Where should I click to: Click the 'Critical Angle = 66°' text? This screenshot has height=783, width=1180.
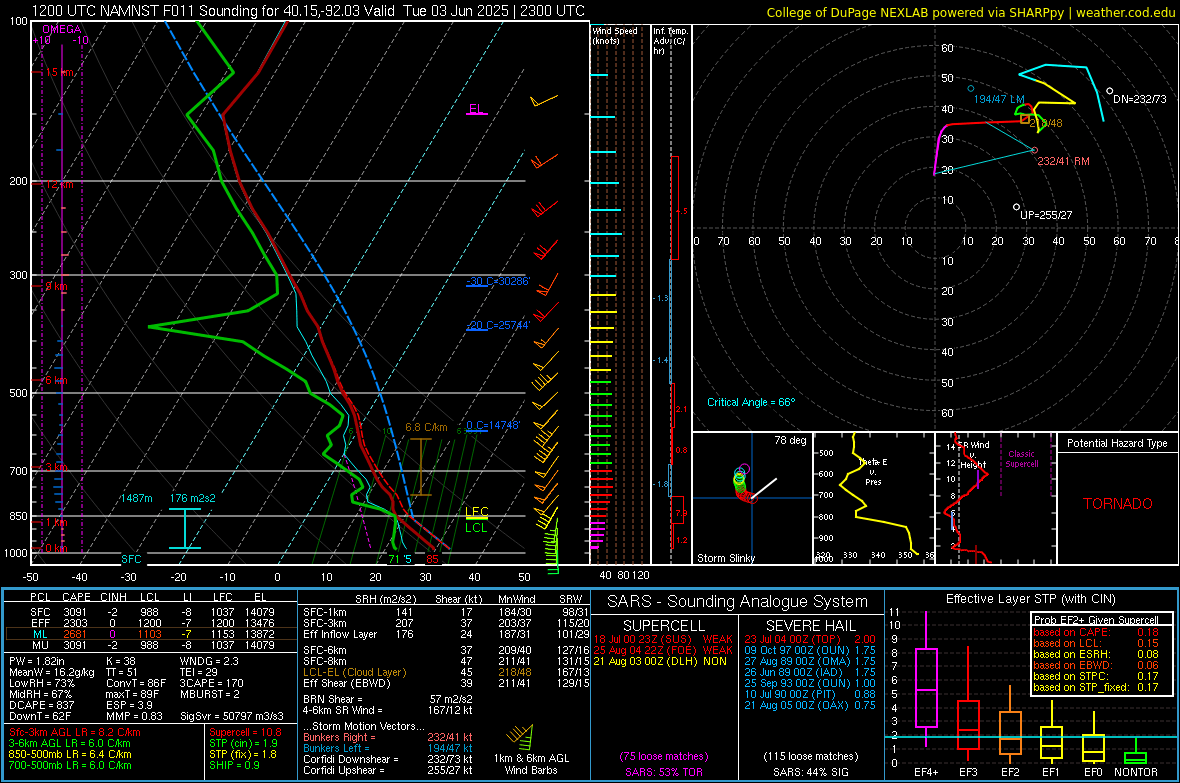coord(751,402)
